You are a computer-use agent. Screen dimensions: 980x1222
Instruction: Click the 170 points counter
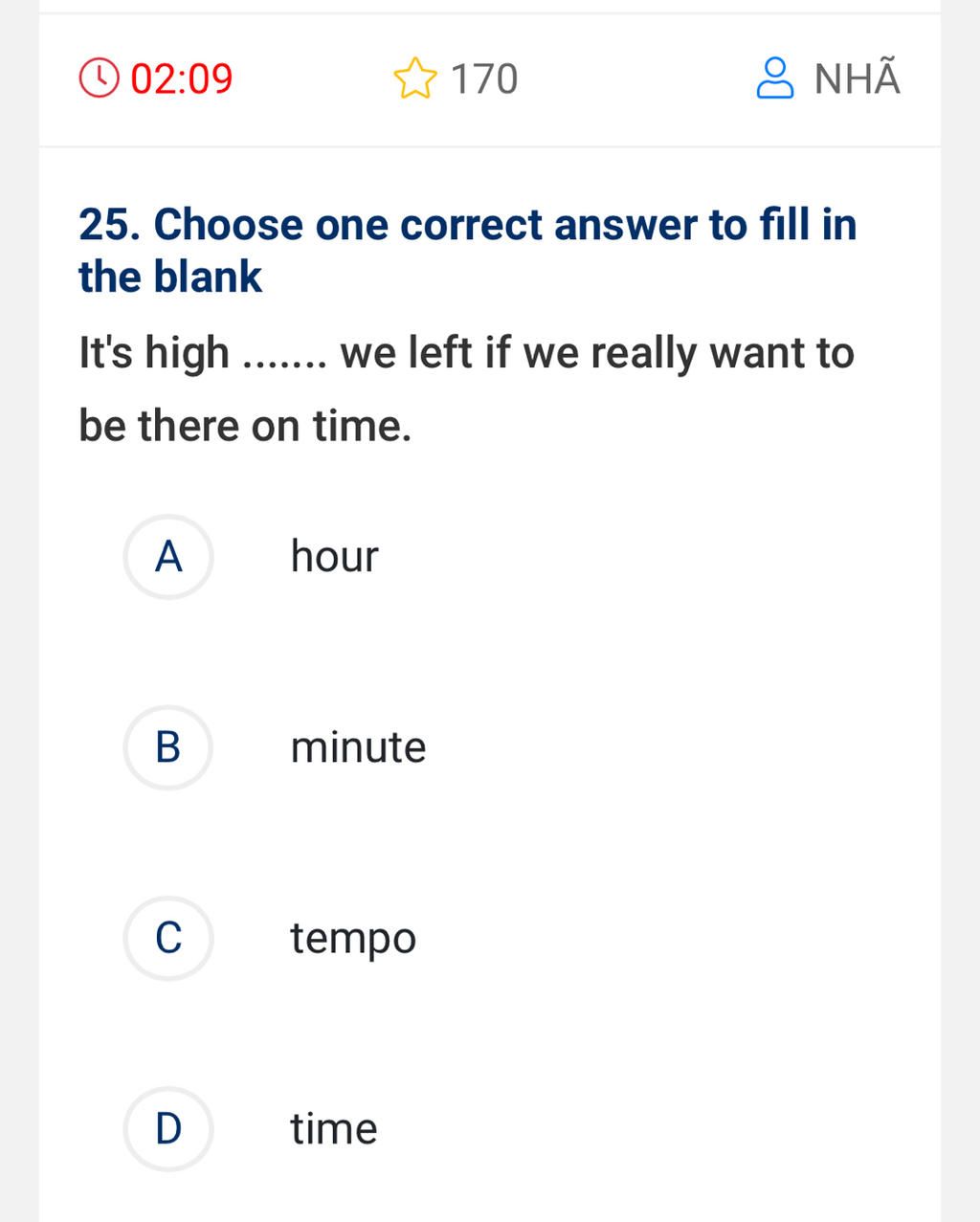(x=483, y=78)
